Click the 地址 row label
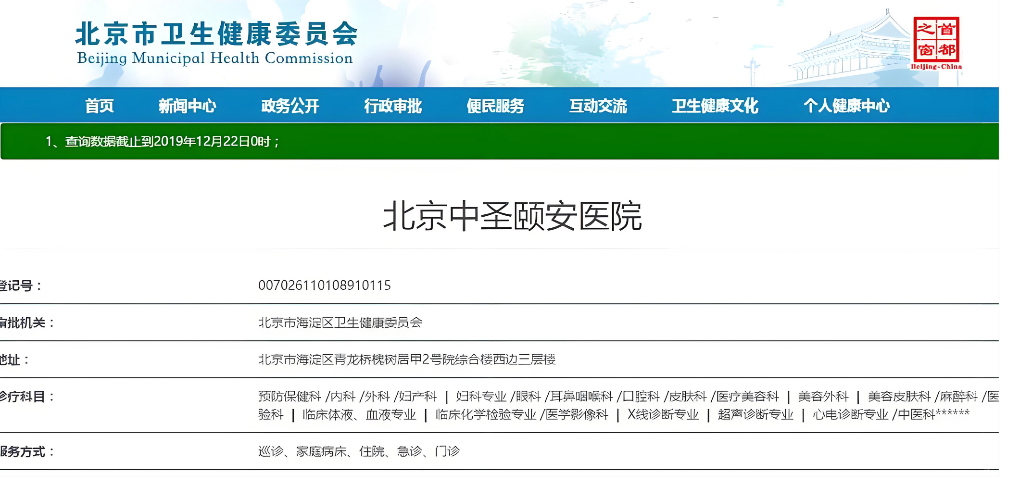Image resolution: width=1011 pixels, height=478 pixels. click(14, 359)
